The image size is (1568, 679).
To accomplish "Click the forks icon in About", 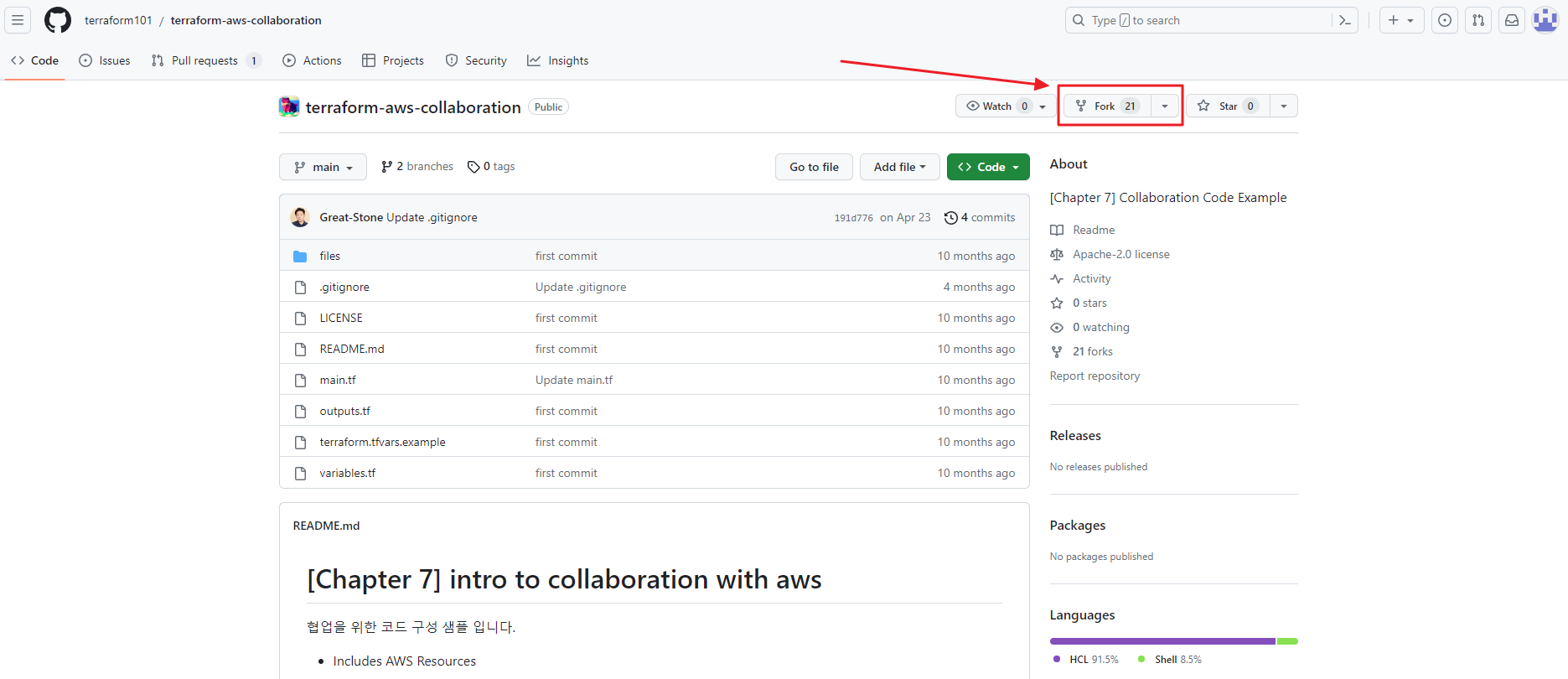I will pos(1057,351).
